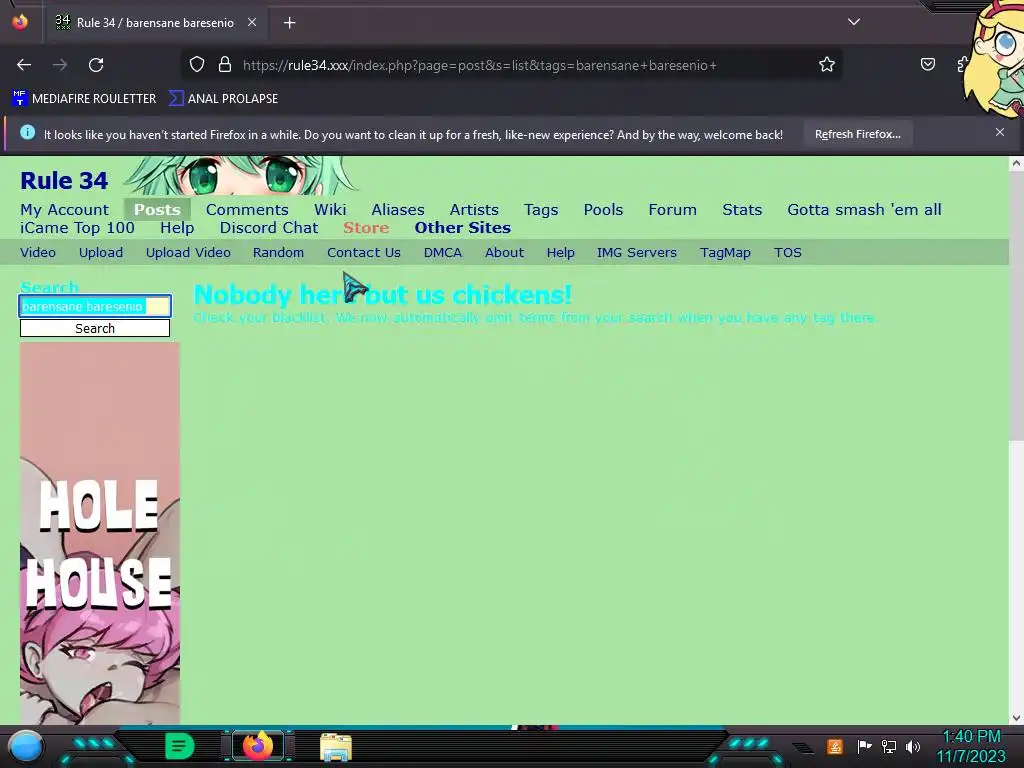Click the Upload Video link
The height and width of the screenshot is (768, 1024).
tap(188, 253)
